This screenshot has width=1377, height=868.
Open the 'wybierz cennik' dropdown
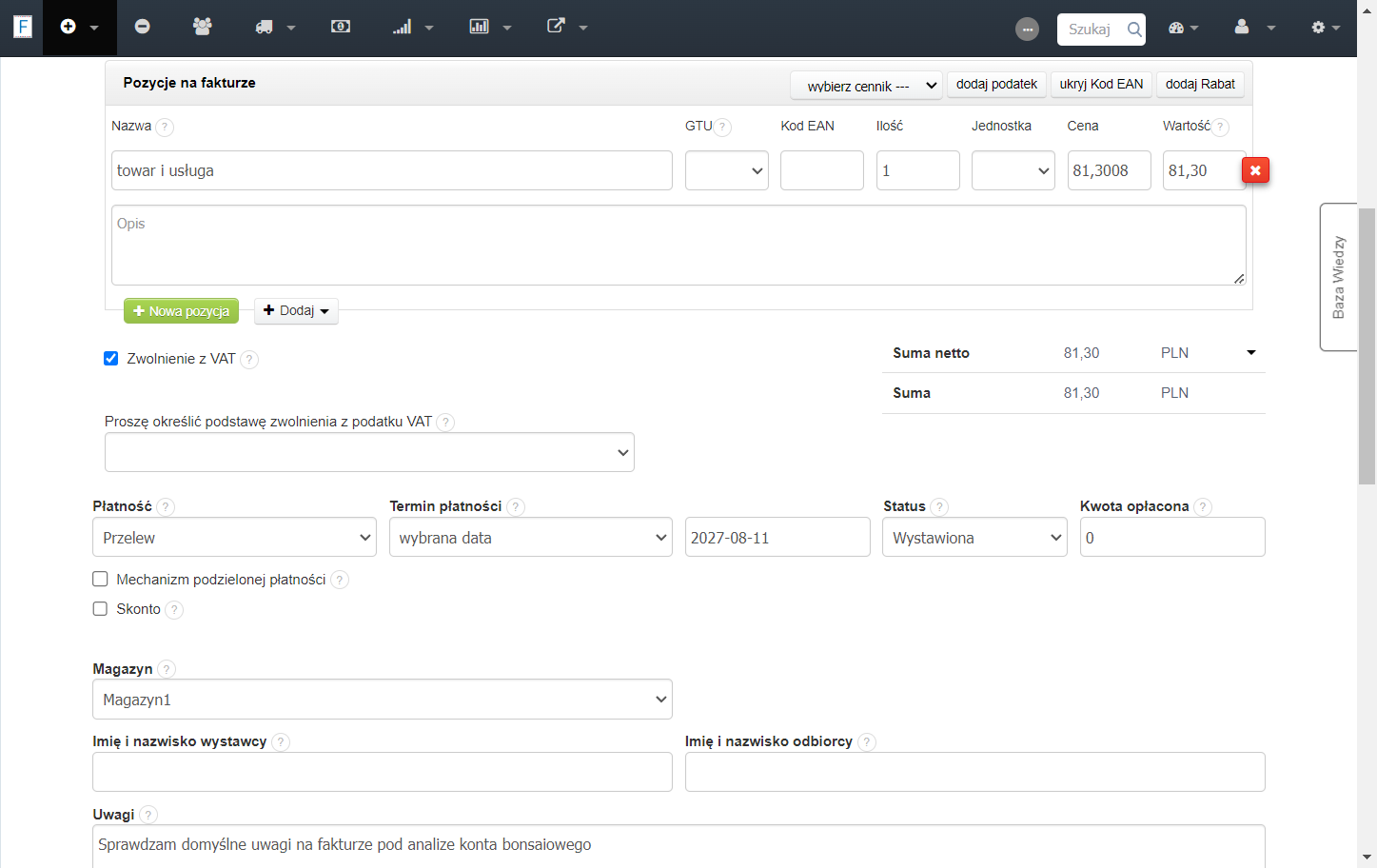pos(866,86)
